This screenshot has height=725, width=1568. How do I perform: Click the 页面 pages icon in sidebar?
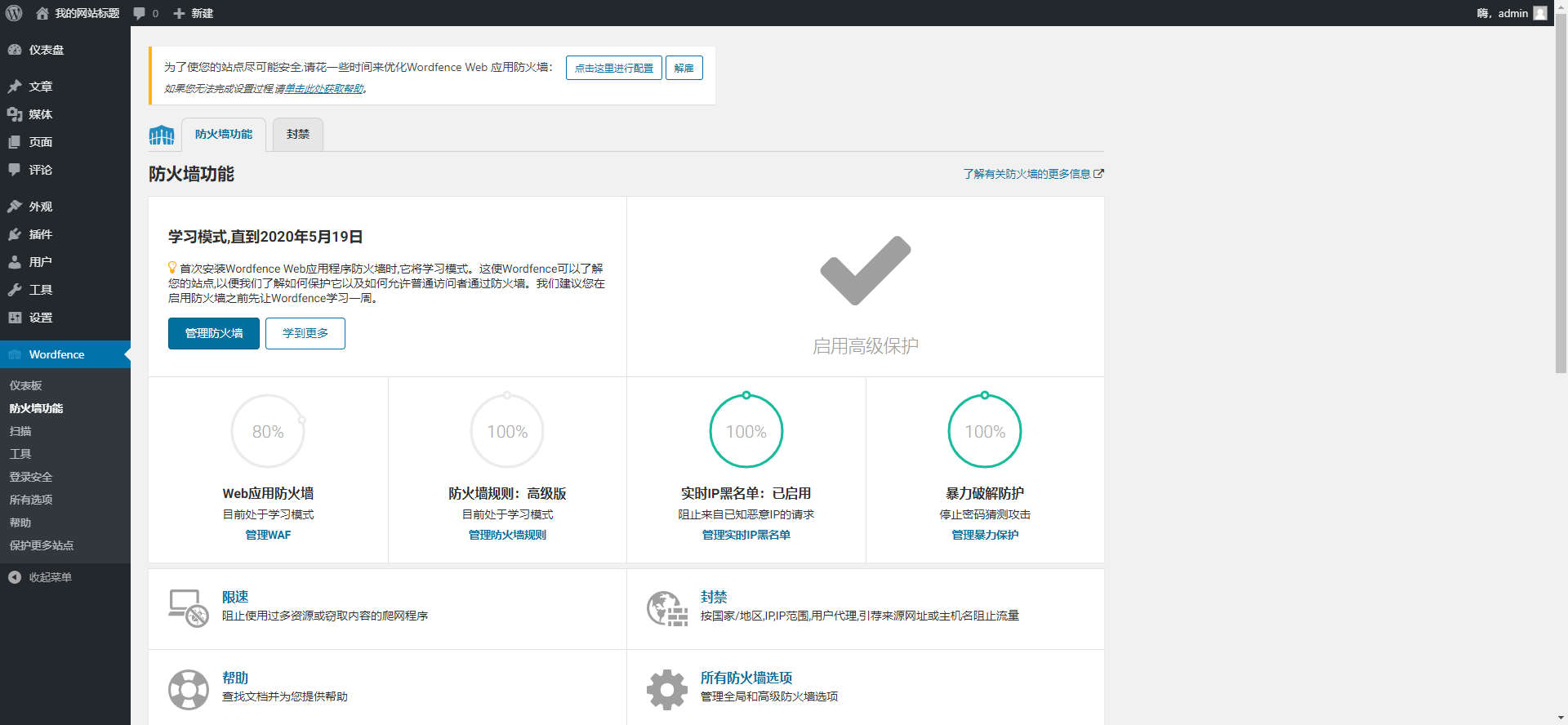(x=15, y=142)
